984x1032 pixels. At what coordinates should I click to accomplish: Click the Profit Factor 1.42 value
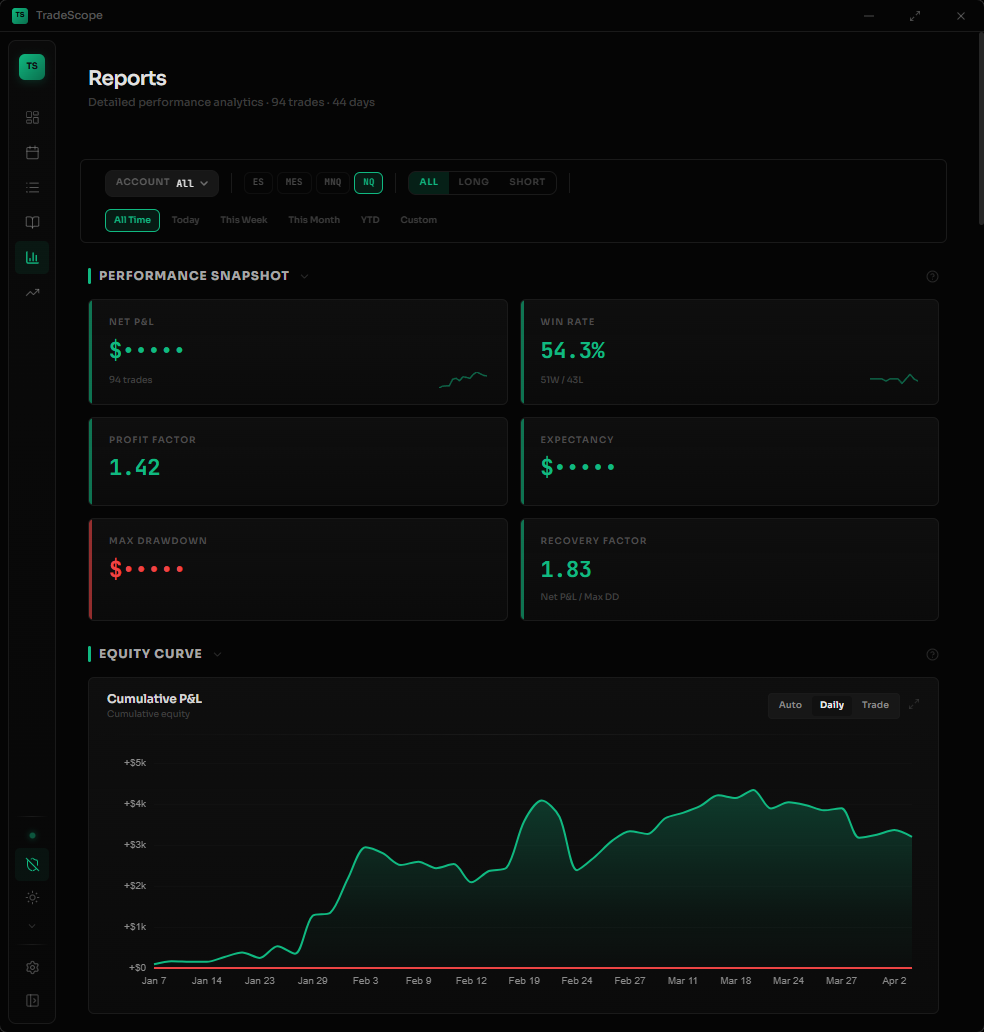[134, 467]
